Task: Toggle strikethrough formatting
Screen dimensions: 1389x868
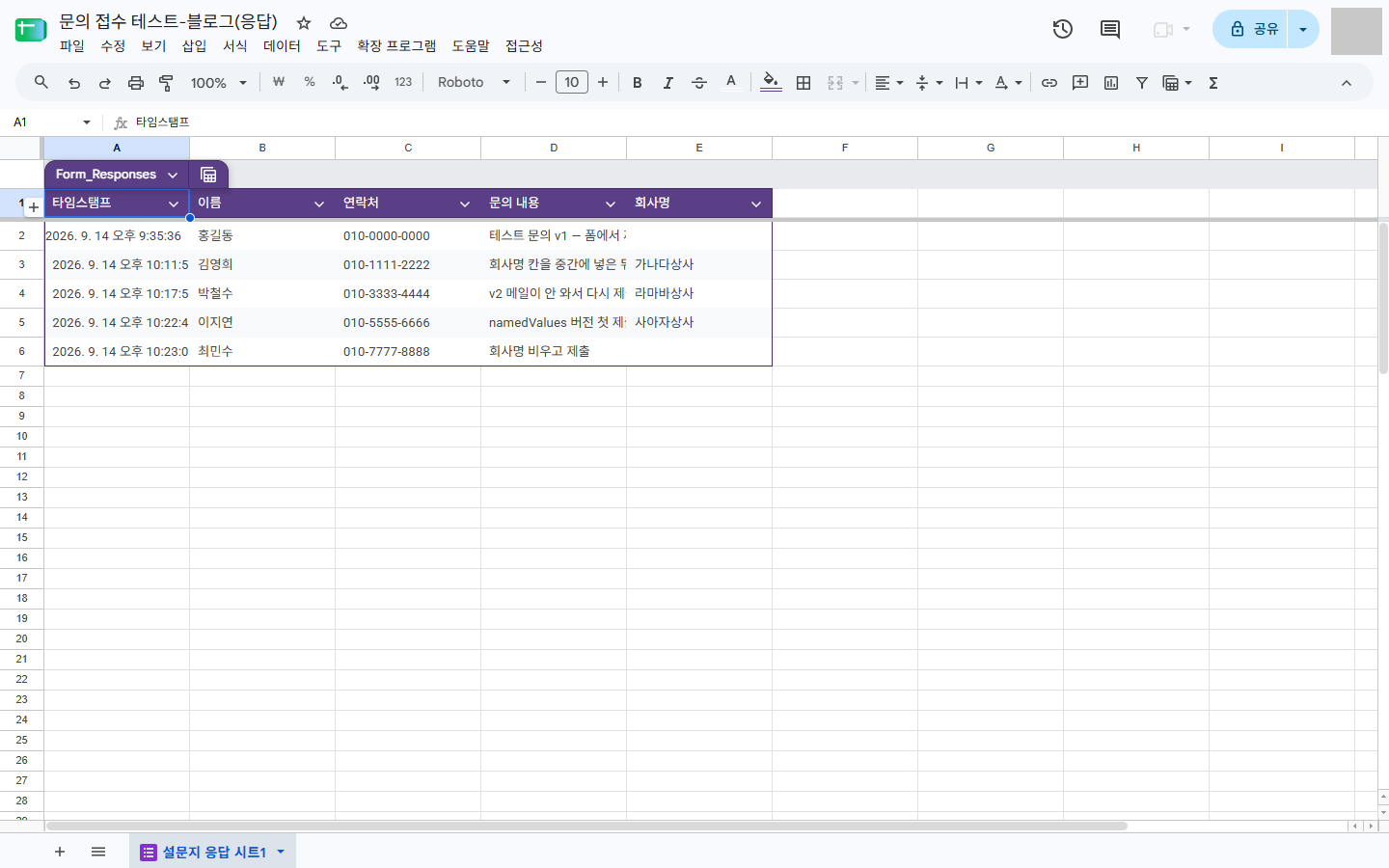Action: click(699, 83)
